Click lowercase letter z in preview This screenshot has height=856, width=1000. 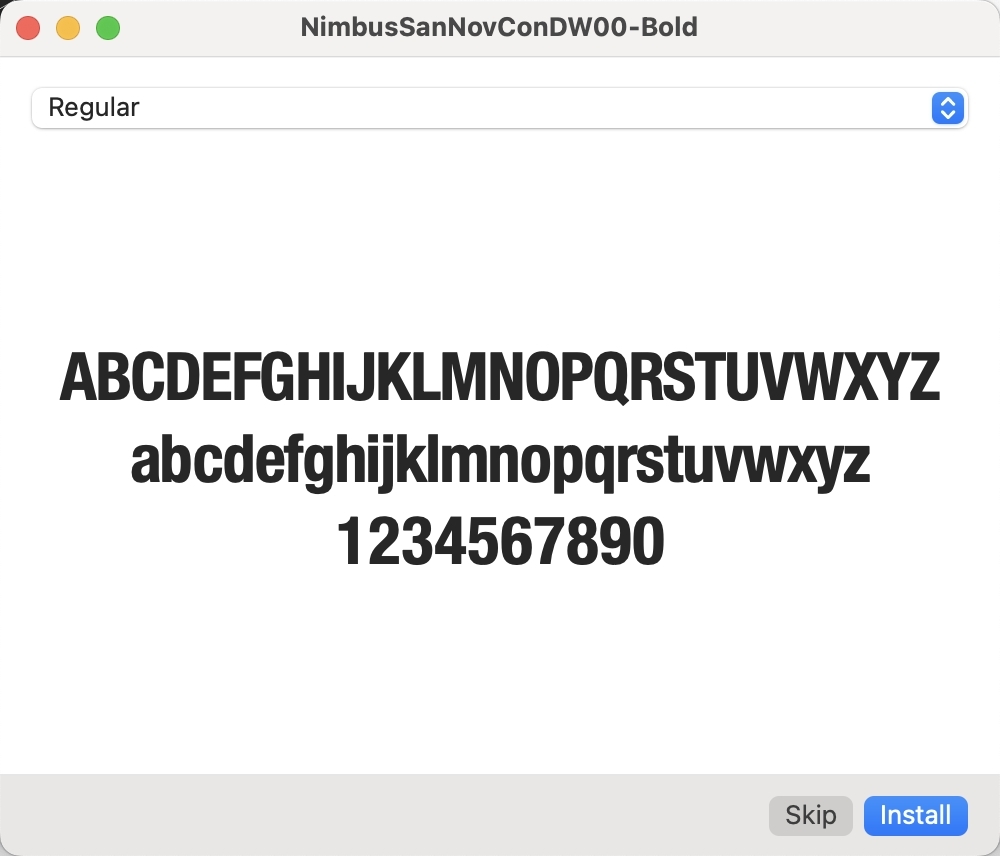[856, 463]
